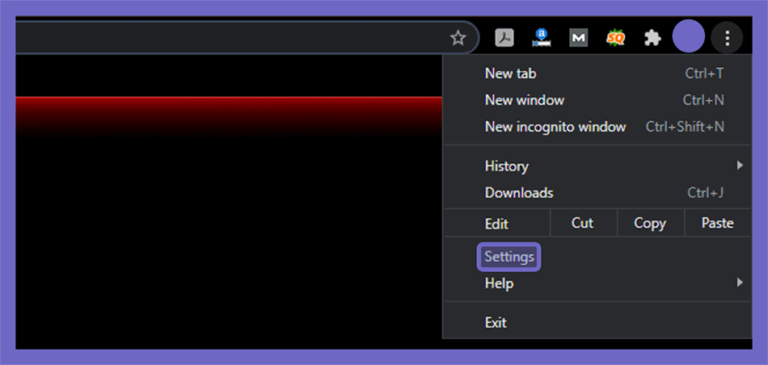Open Settings from the menu
768x365 pixels.
pos(509,256)
